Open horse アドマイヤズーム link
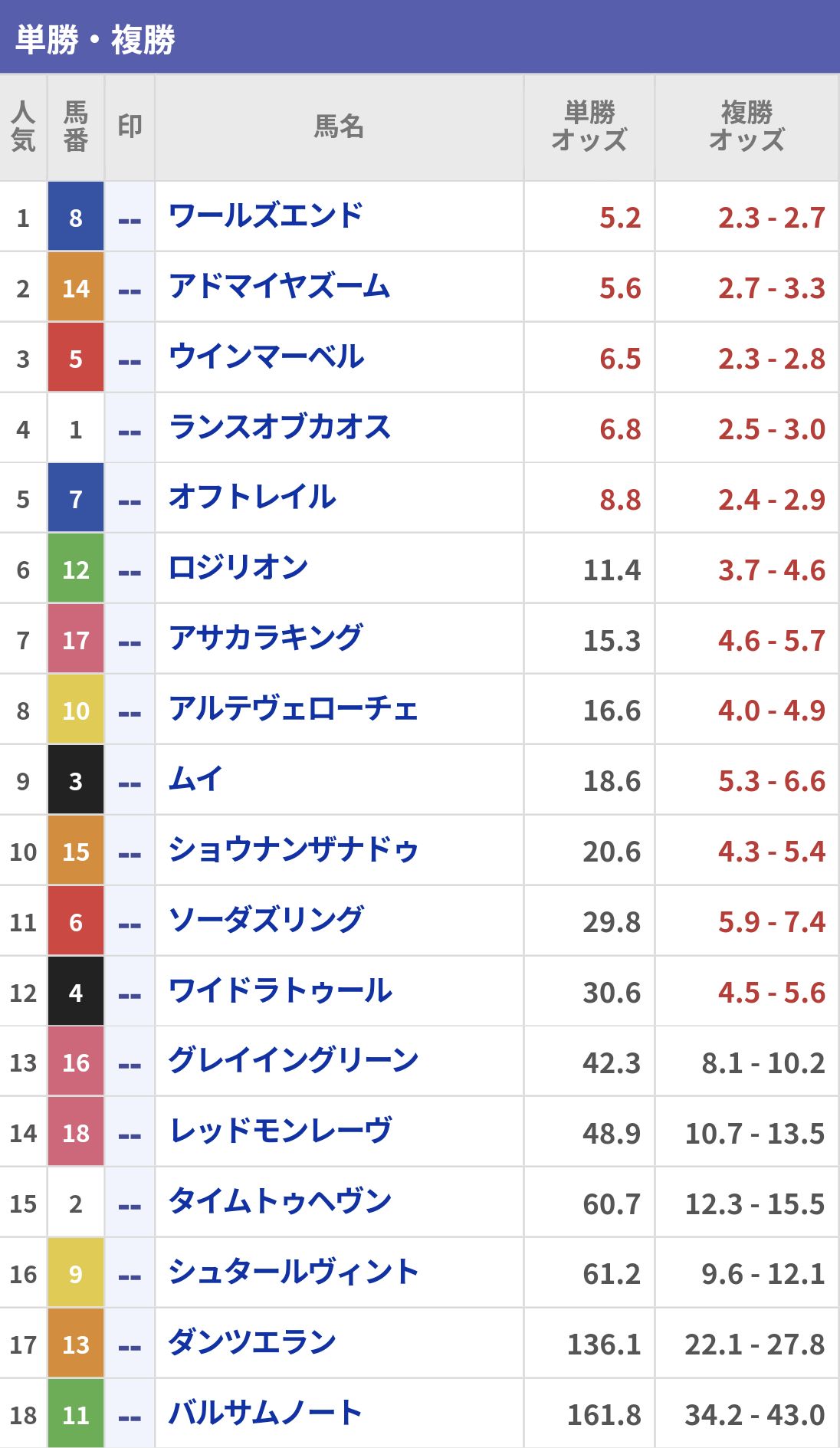Viewport: 840px width, 1448px height. (279, 287)
